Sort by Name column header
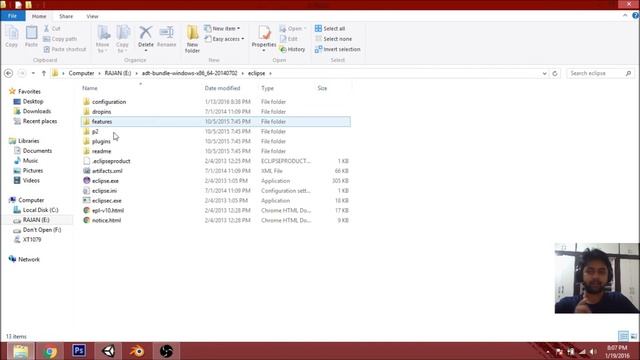This screenshot has height=360, width=640. click(x=90, y=88)
